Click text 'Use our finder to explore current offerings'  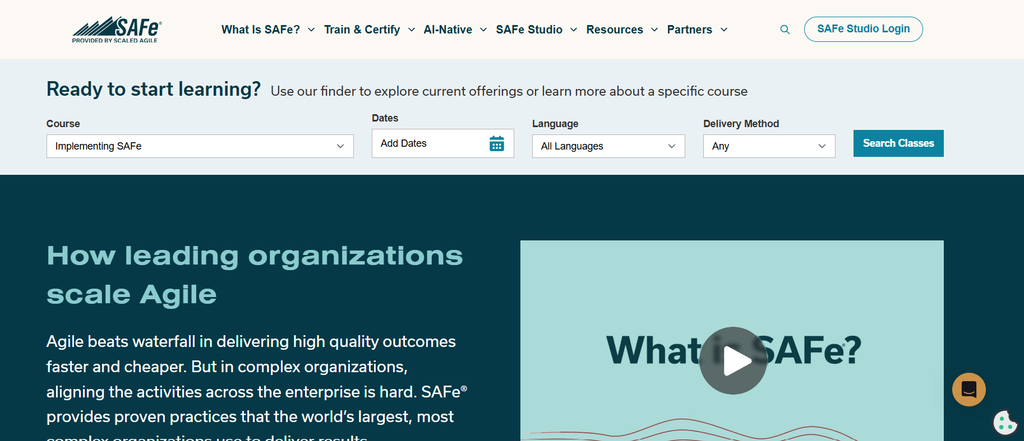tap(397, 91)
